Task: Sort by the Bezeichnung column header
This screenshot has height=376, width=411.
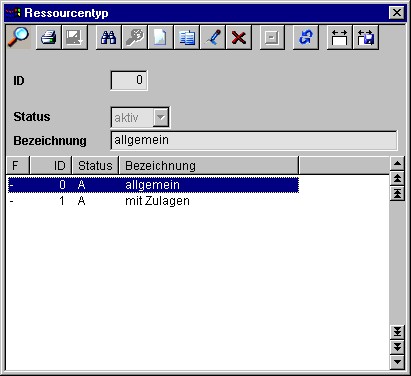Action: pyautogui.click(x=209, y=165)
